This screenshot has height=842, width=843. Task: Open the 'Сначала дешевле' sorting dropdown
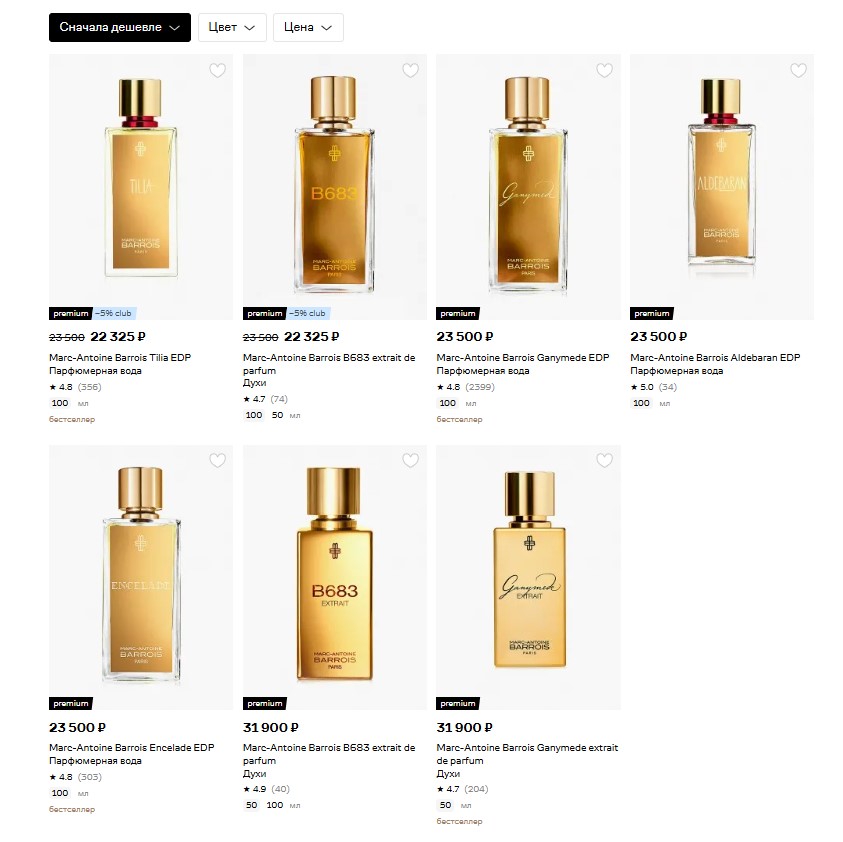(120, 27)
